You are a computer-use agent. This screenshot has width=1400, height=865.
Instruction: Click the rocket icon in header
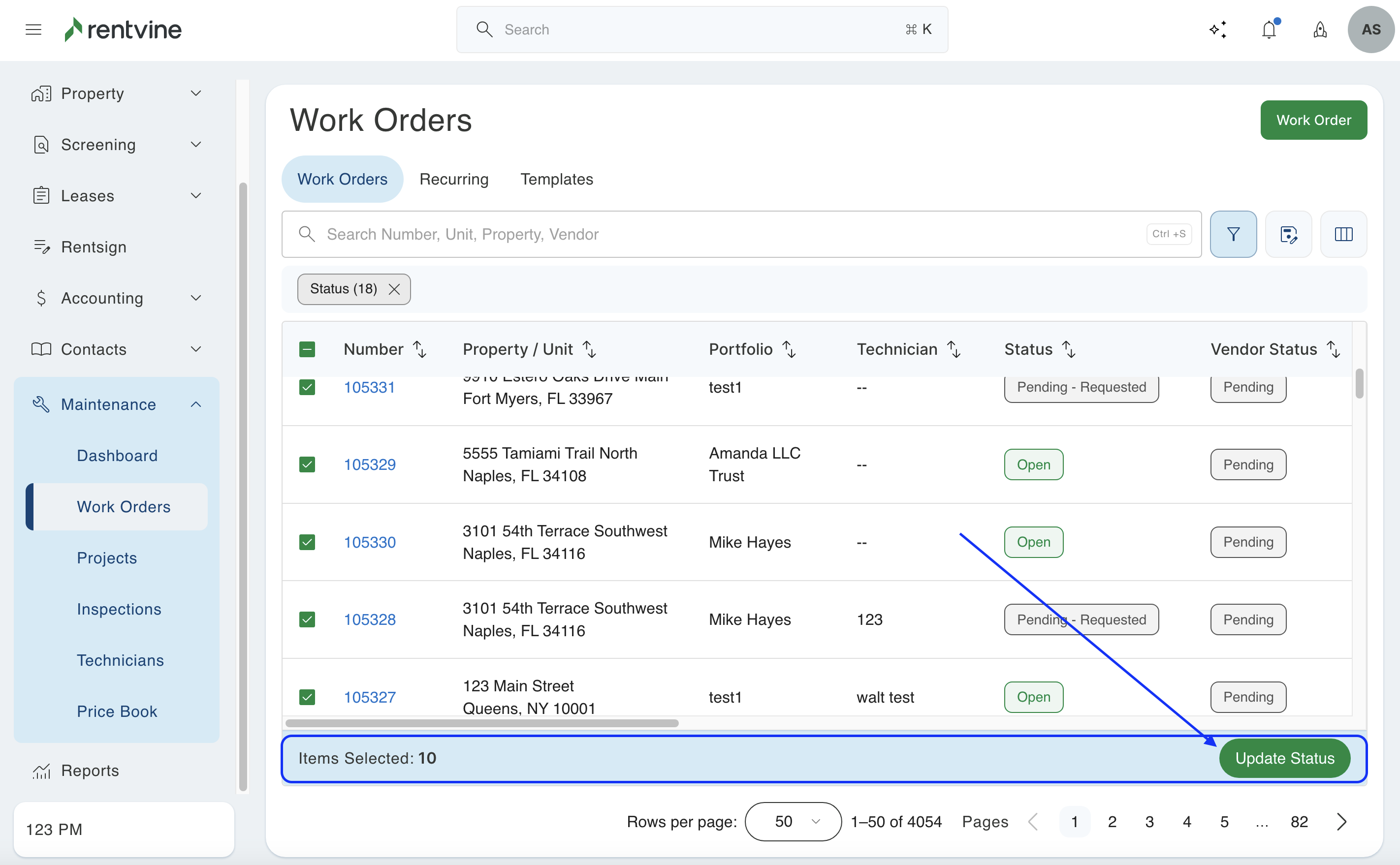[1319, 30]
